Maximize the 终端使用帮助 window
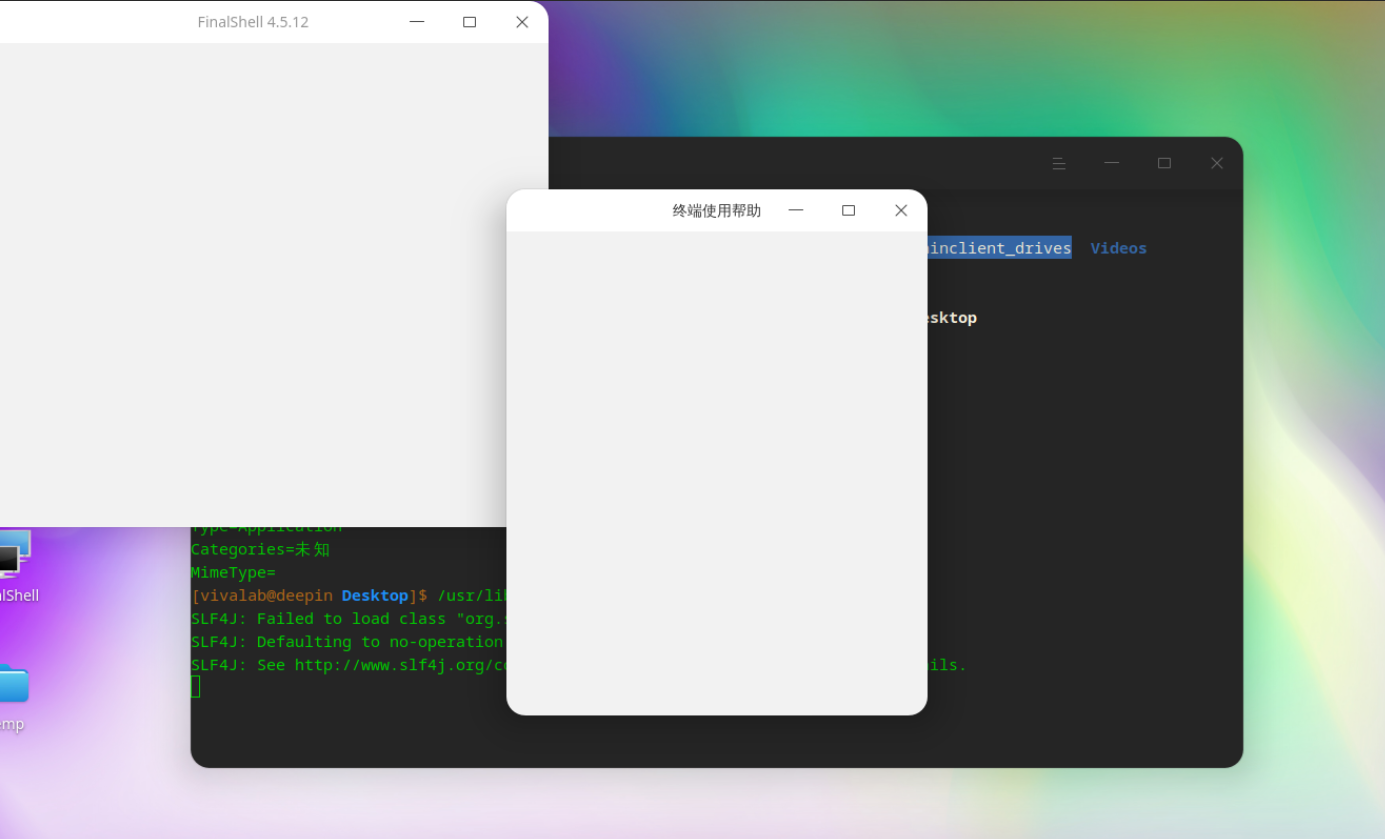 848,210
